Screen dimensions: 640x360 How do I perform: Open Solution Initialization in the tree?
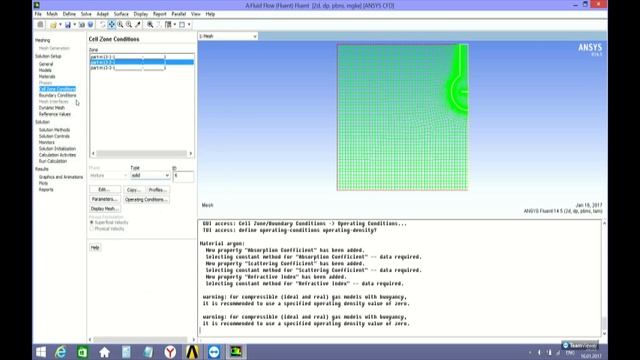[x=57, y=149]
